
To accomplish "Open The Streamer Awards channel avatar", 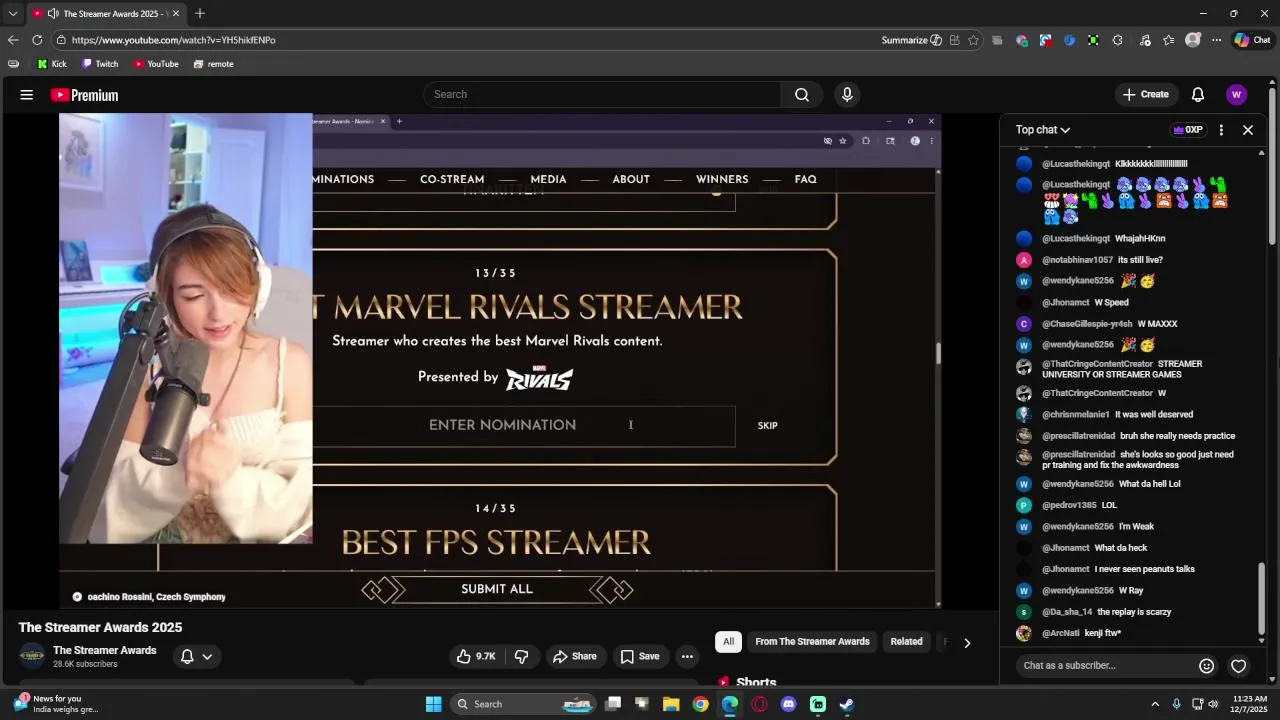I will point(32,656).
